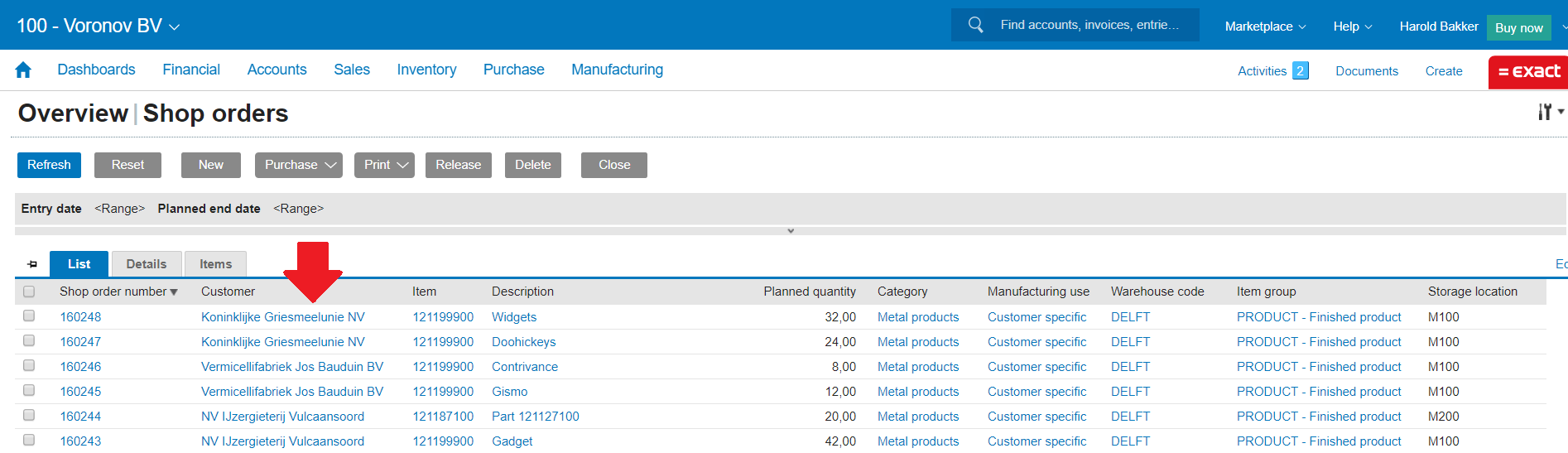Check the box for order 160245
Image resolution: width=1568 pixels, height=453 pixels.
(x=29, y=391)
